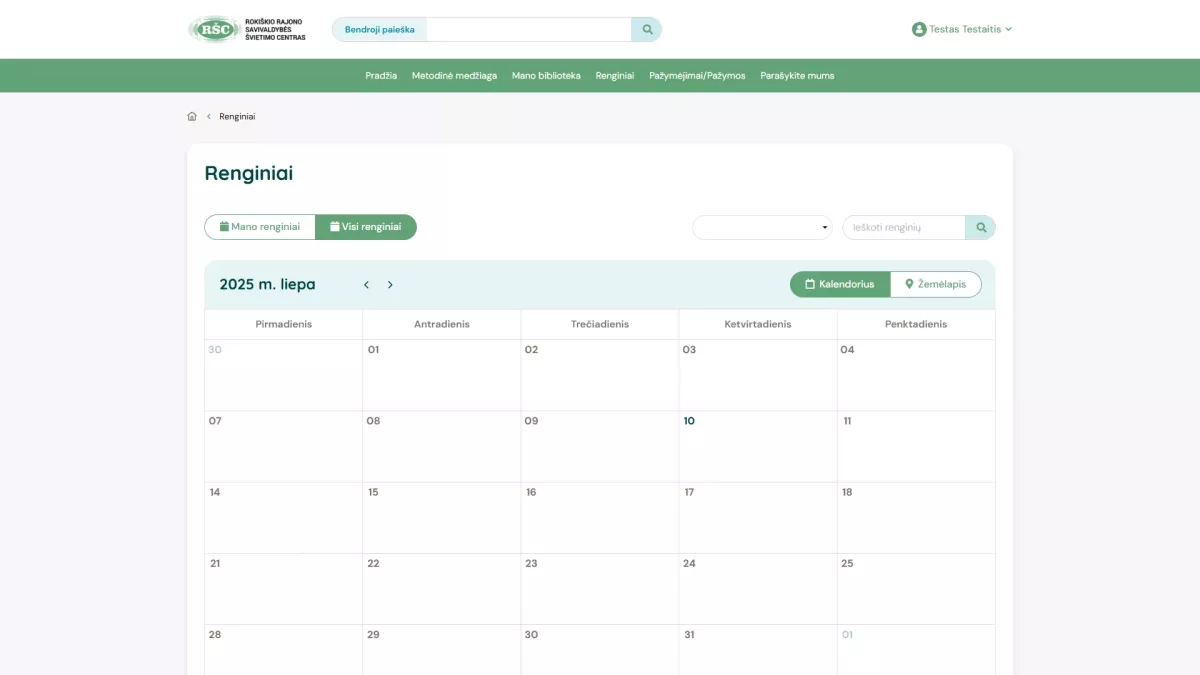This screenshot has width=1200, height=675.
Task: Click the user avatar icon
Action: tap(919, 30)
